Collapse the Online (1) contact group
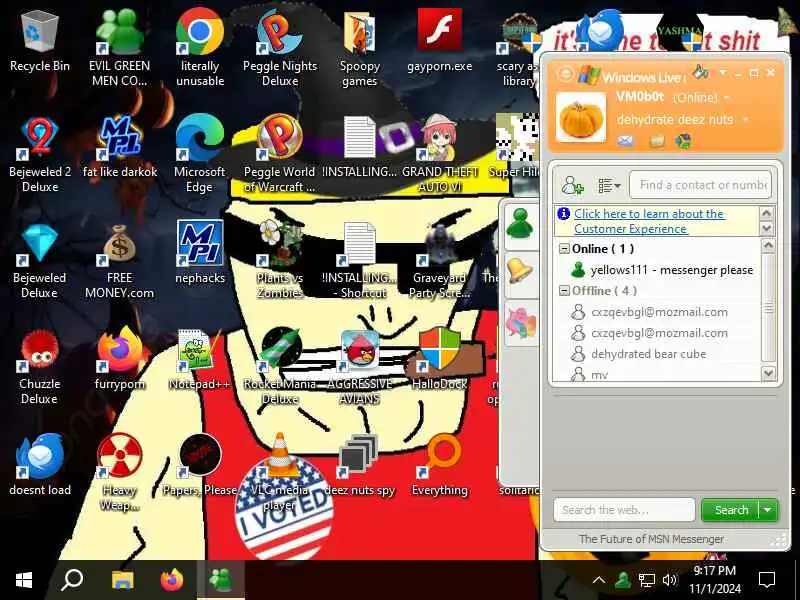 coord(564,248)
